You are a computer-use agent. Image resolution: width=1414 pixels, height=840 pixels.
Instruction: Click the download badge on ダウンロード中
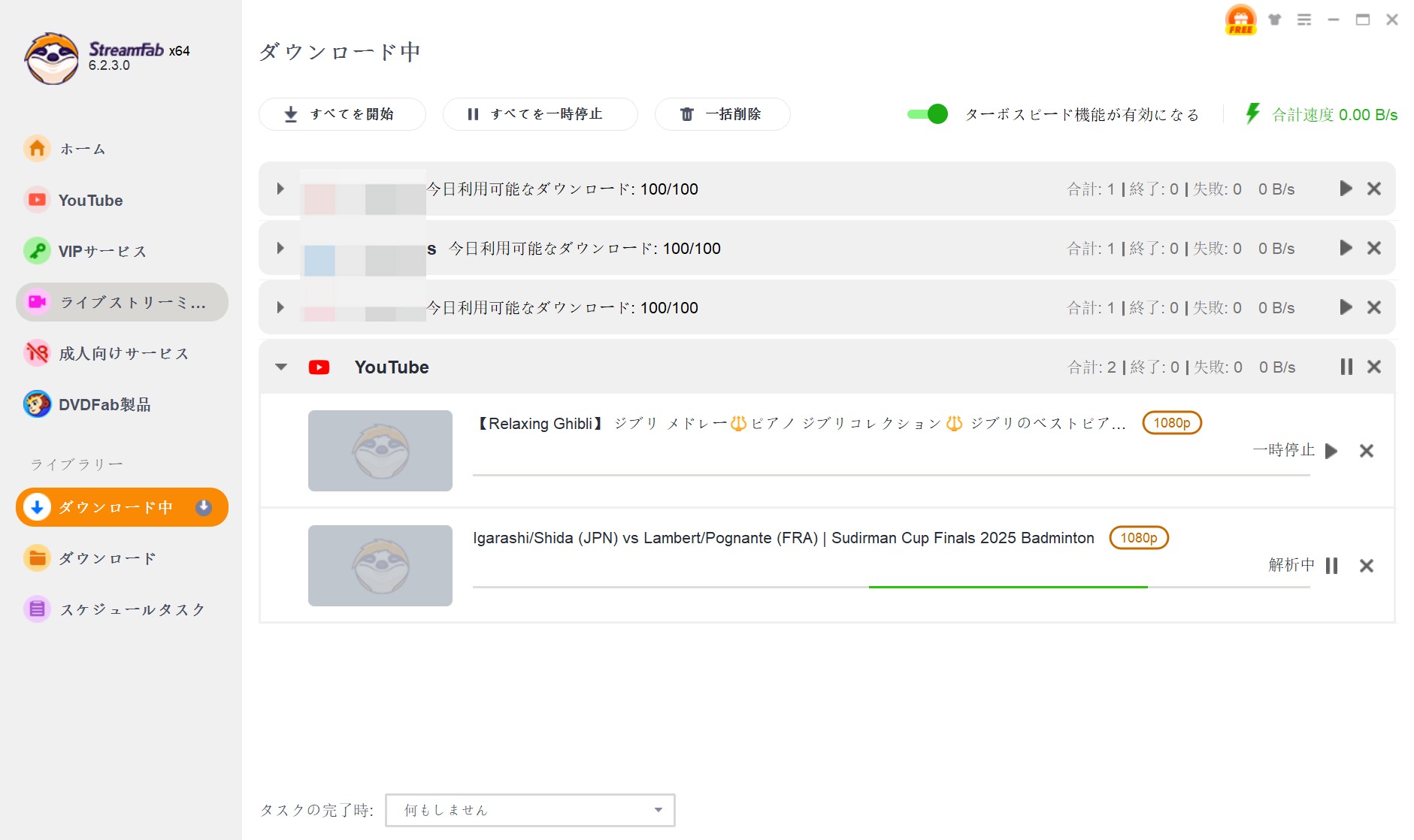coord(203,507)
